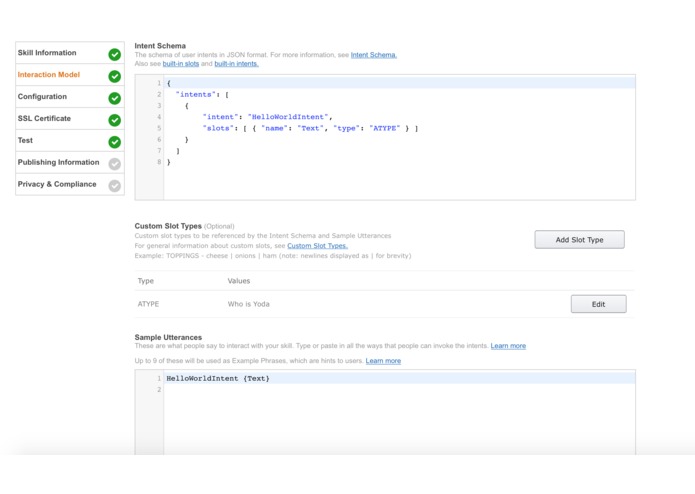Click gray checkmark beside Privacy & Compliance
Screen dimensions: 695x494
[x=115, y=186]
